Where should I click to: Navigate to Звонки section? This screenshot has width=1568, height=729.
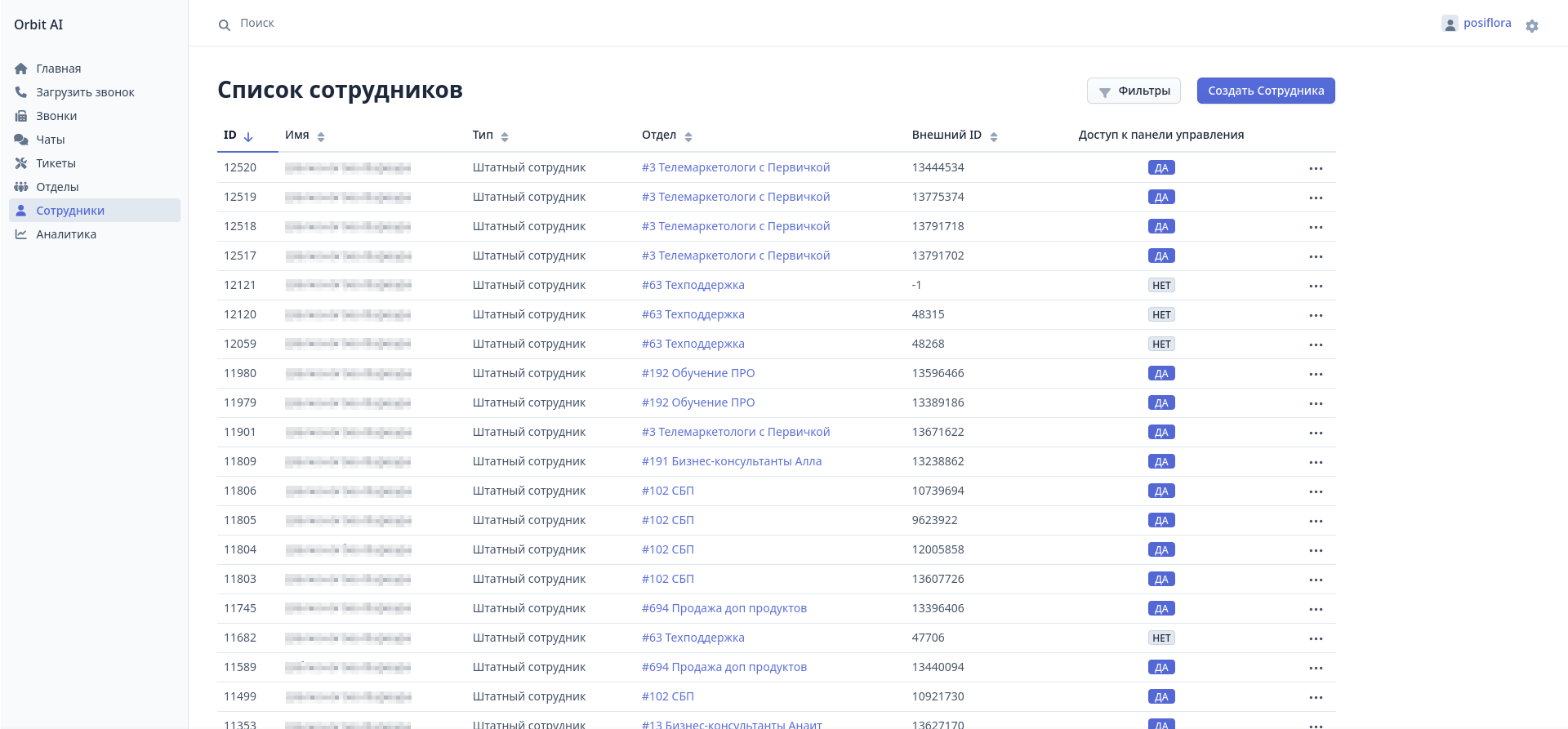coord(56,116)
